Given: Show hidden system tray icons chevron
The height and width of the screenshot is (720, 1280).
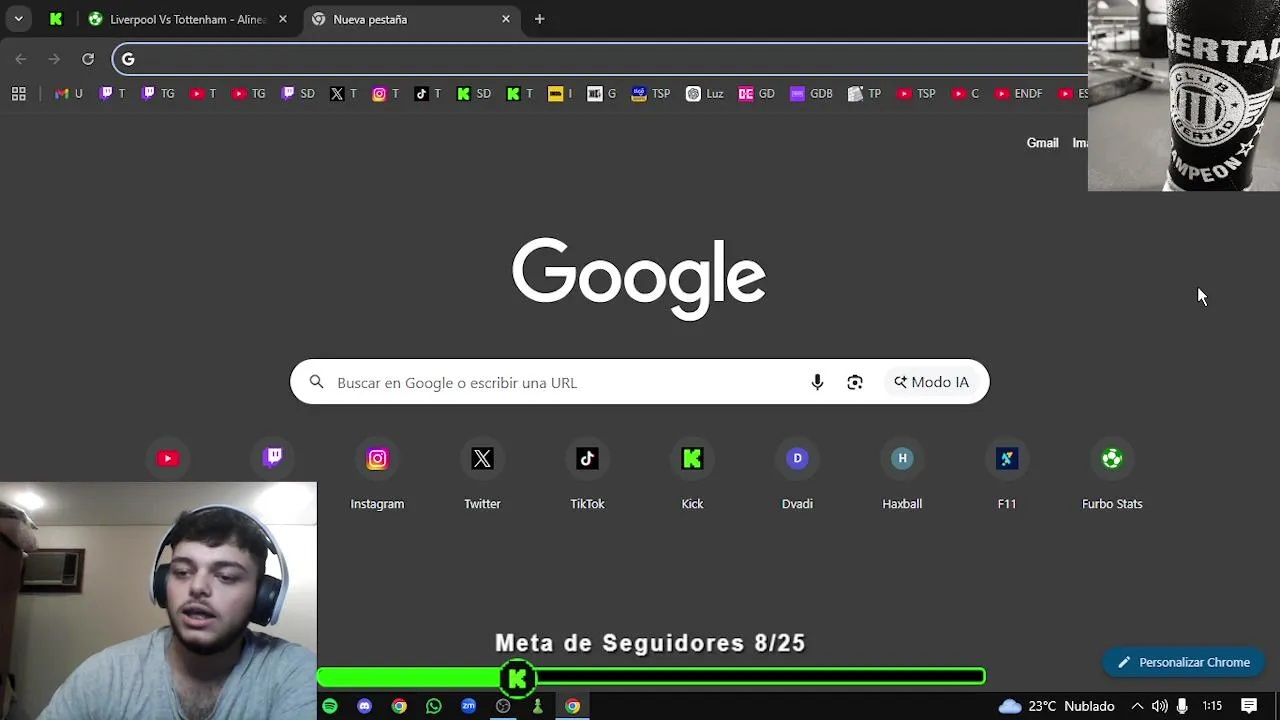Looking at the screenshot, I should click(x=1137, y=706).
